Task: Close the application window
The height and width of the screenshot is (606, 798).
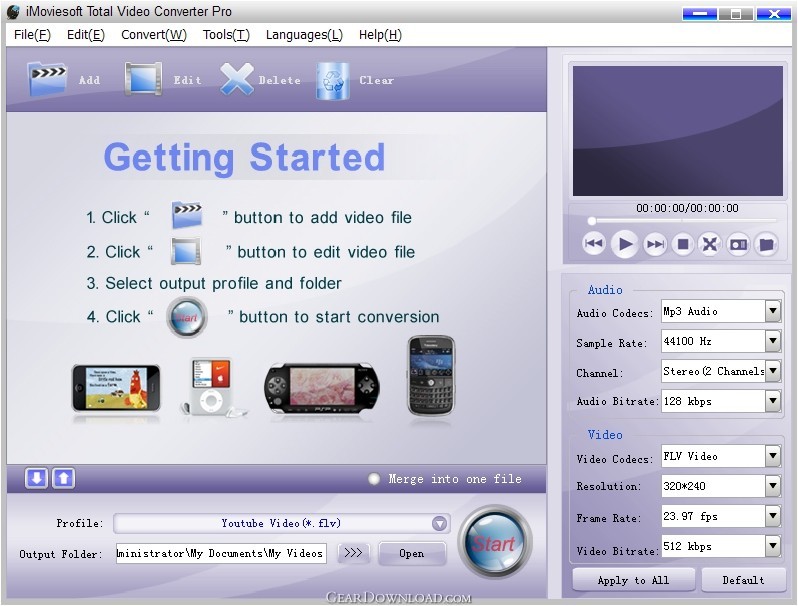Action: click(x=774, y=13)
